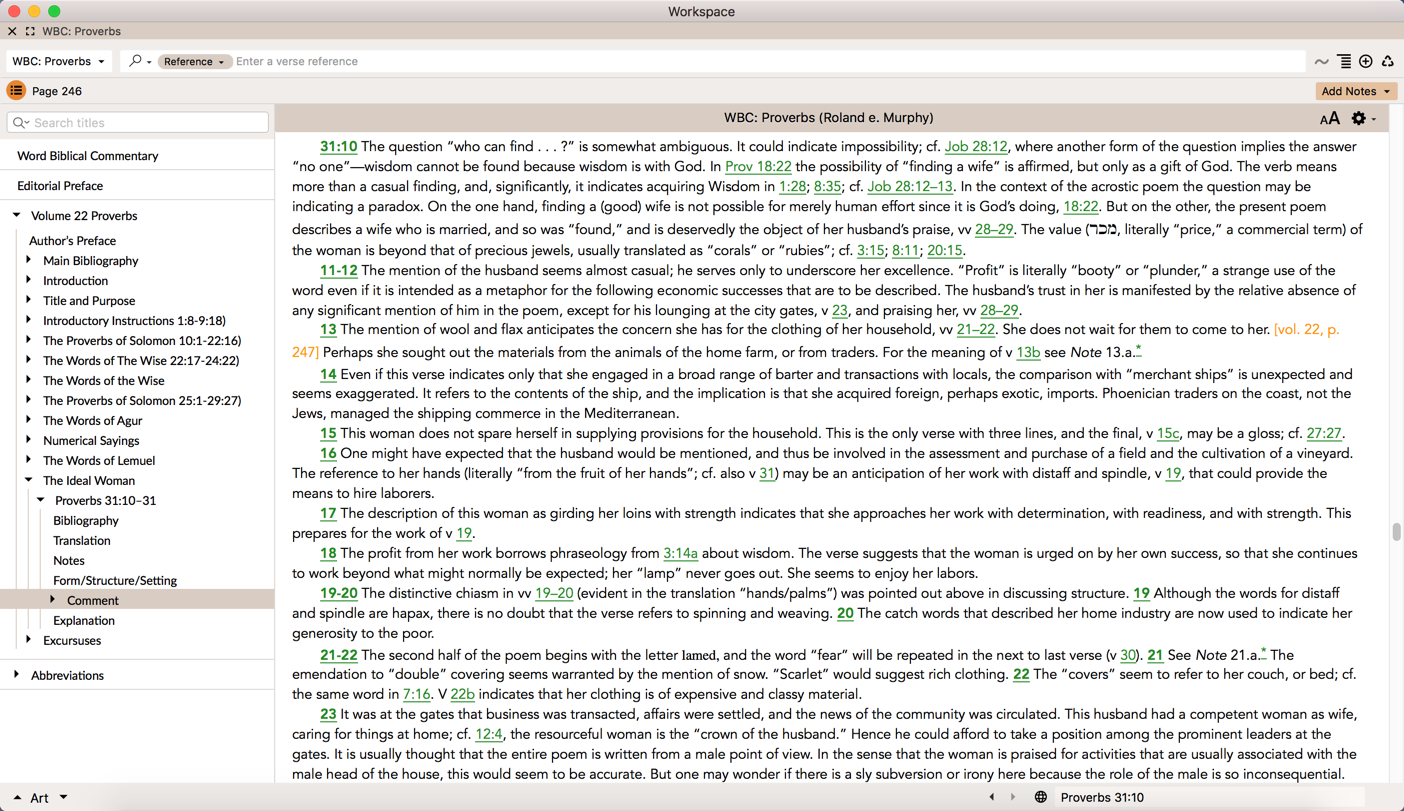Viewport: 1404px width, 811px height.
Task: Click the AA text size icon
Action: [1329, 119]
